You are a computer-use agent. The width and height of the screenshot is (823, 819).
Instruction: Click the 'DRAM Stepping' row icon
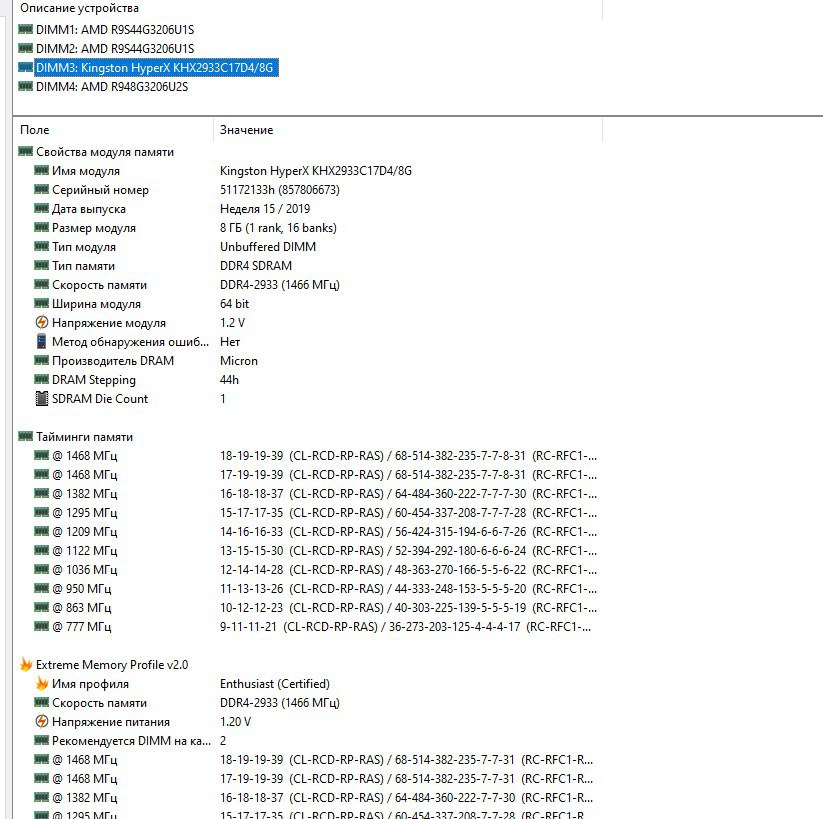[41, 379]
